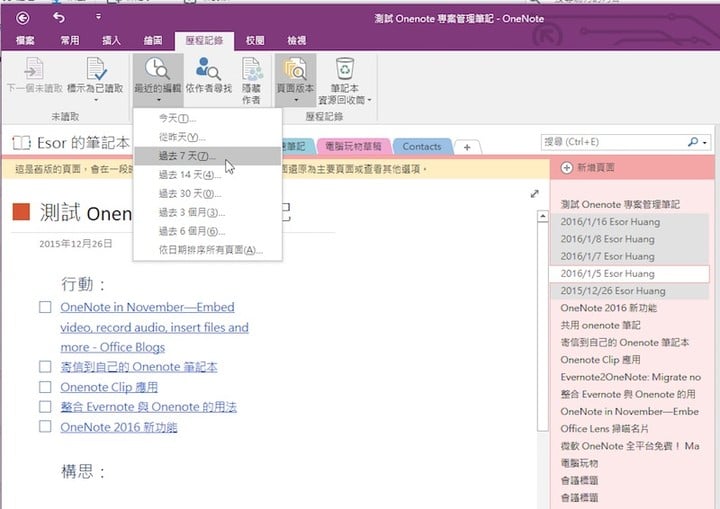Switch to the 插入 ribbon tab

(x=111, y=41)
